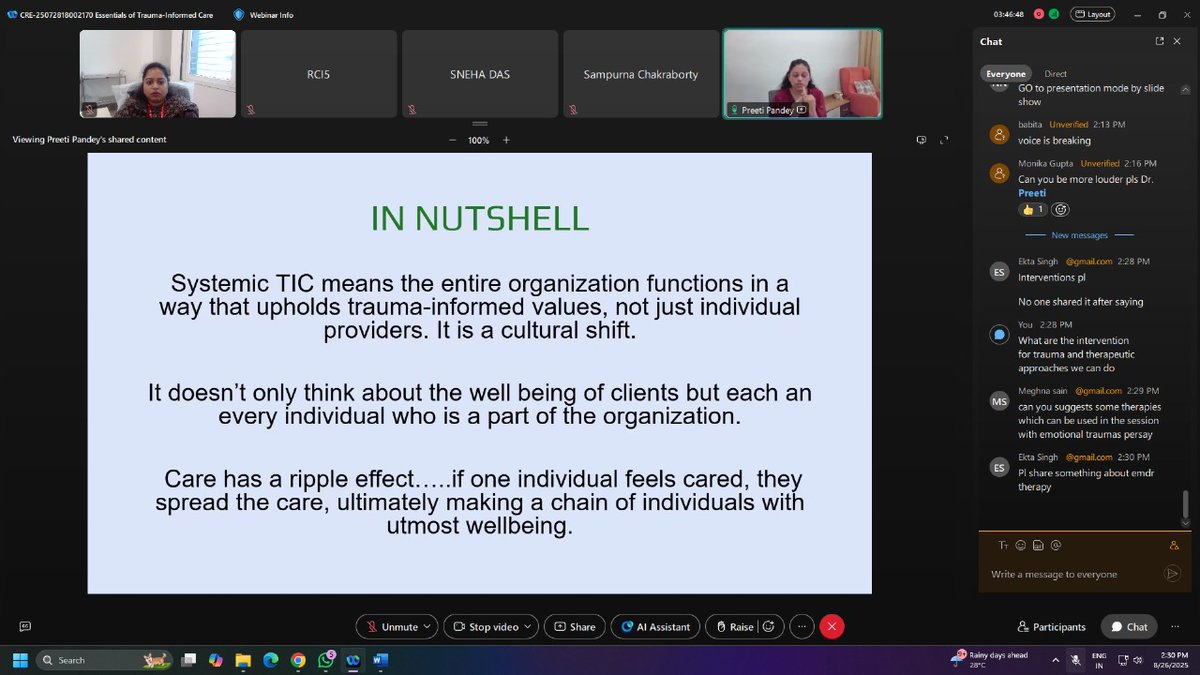Viewport: 1200px width, 675px height.
Task: Leave the meeting with red X button
Action: pyautogui.click(x=831, y=627)
